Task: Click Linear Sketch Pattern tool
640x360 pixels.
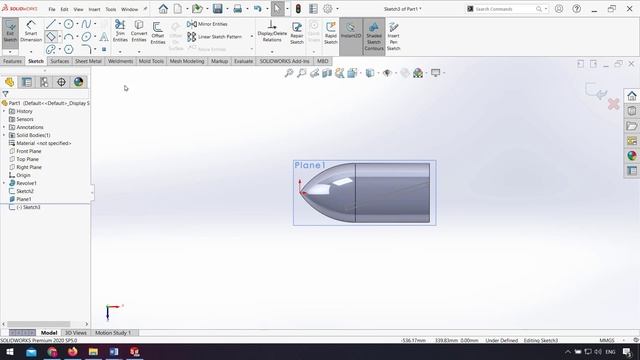Action: click(x=214, y=37)
